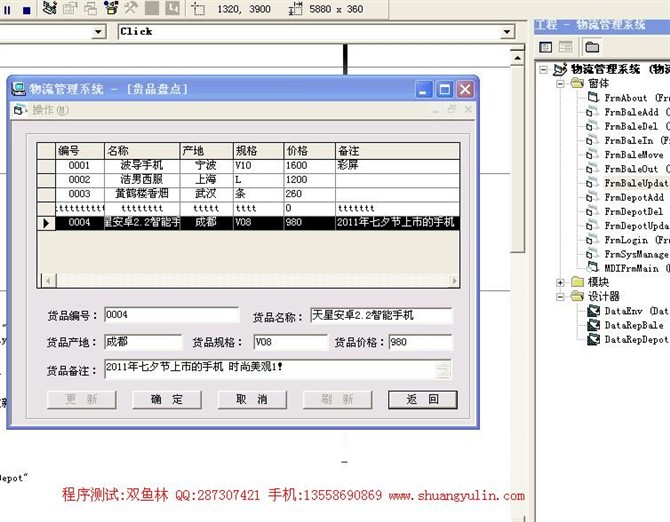Click the 刷新 button
Image resolution: width=670 pixels, height=522 pixels.
point(338,399)
